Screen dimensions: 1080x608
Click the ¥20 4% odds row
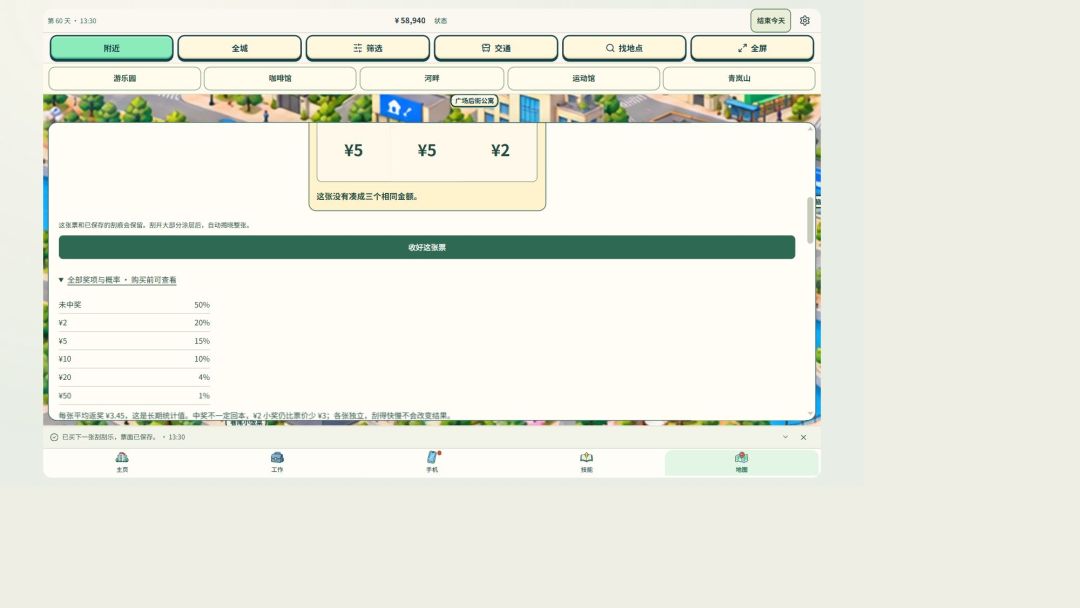pyautogui.click(x=134, y=377)
